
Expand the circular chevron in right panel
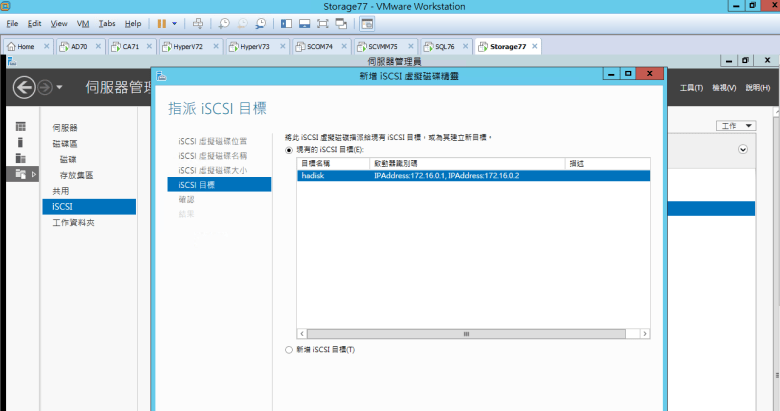point(743,149)
